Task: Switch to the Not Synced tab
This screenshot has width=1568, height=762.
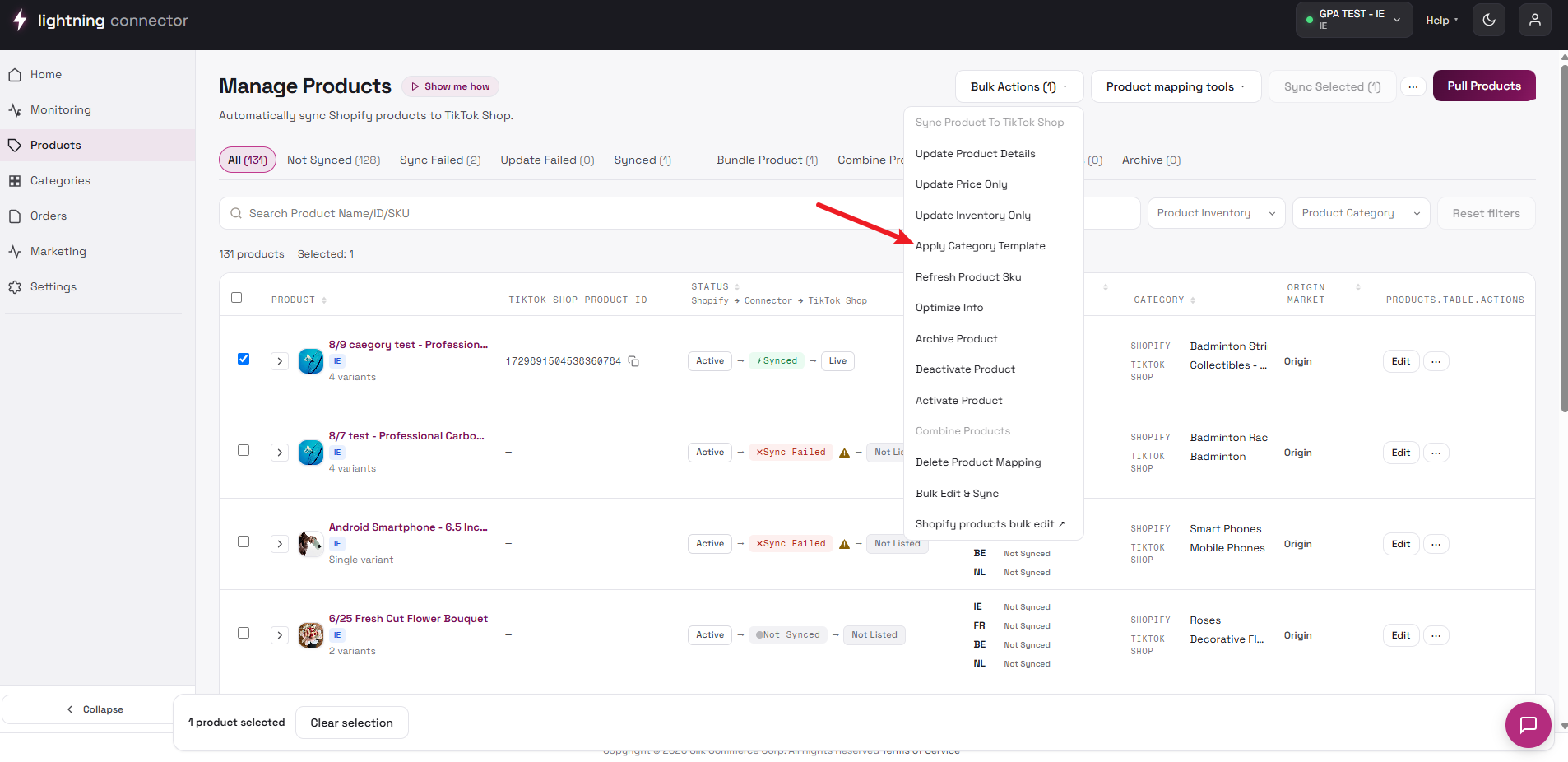Action: (333, 160)
